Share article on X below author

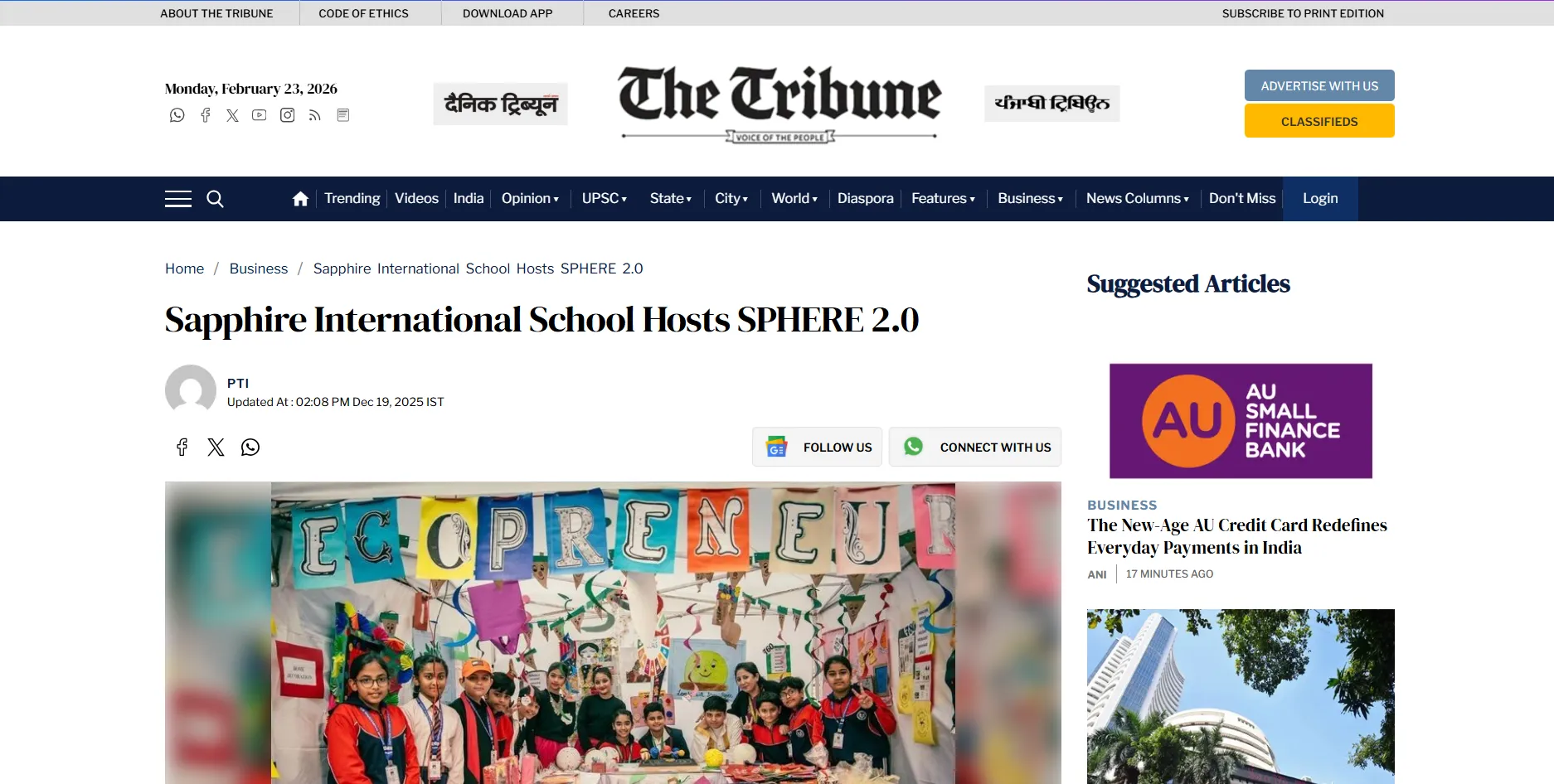click(x=216, y=448)
